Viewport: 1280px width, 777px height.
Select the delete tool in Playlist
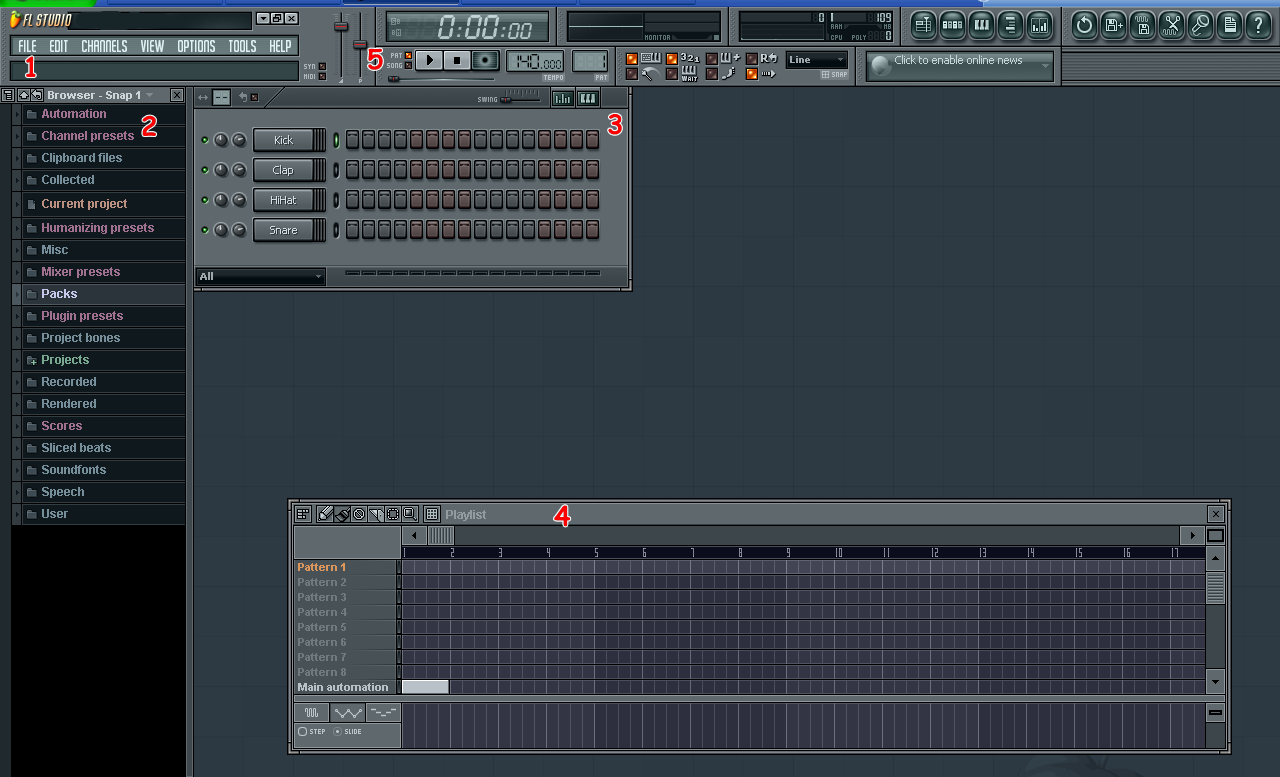click(358, 514)
